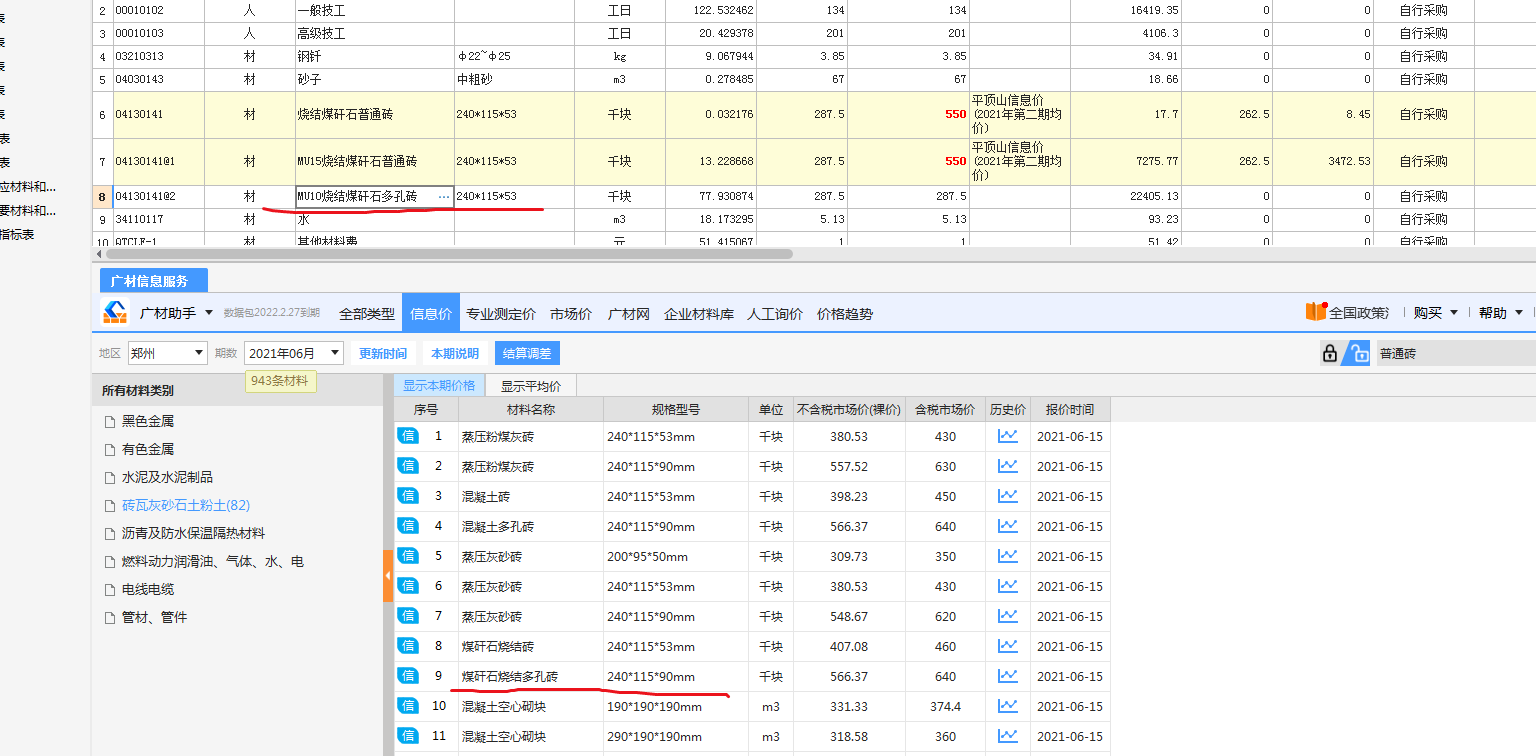Click 信 badge in row 5 蒸压灰砂砖
The height and width of the screenshot is (756, 1536).
pyautogui.click(x=407, y=556)
